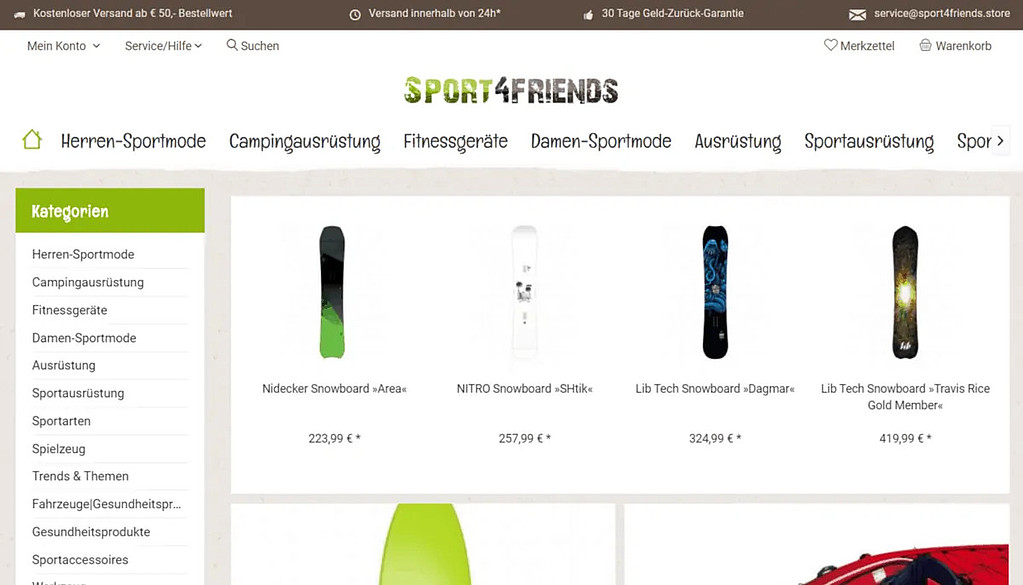The height and width of the screenshot is (585, 1023).
Task: Expand the Service/Hilfe dropdown
Action: tap(163, 46)
